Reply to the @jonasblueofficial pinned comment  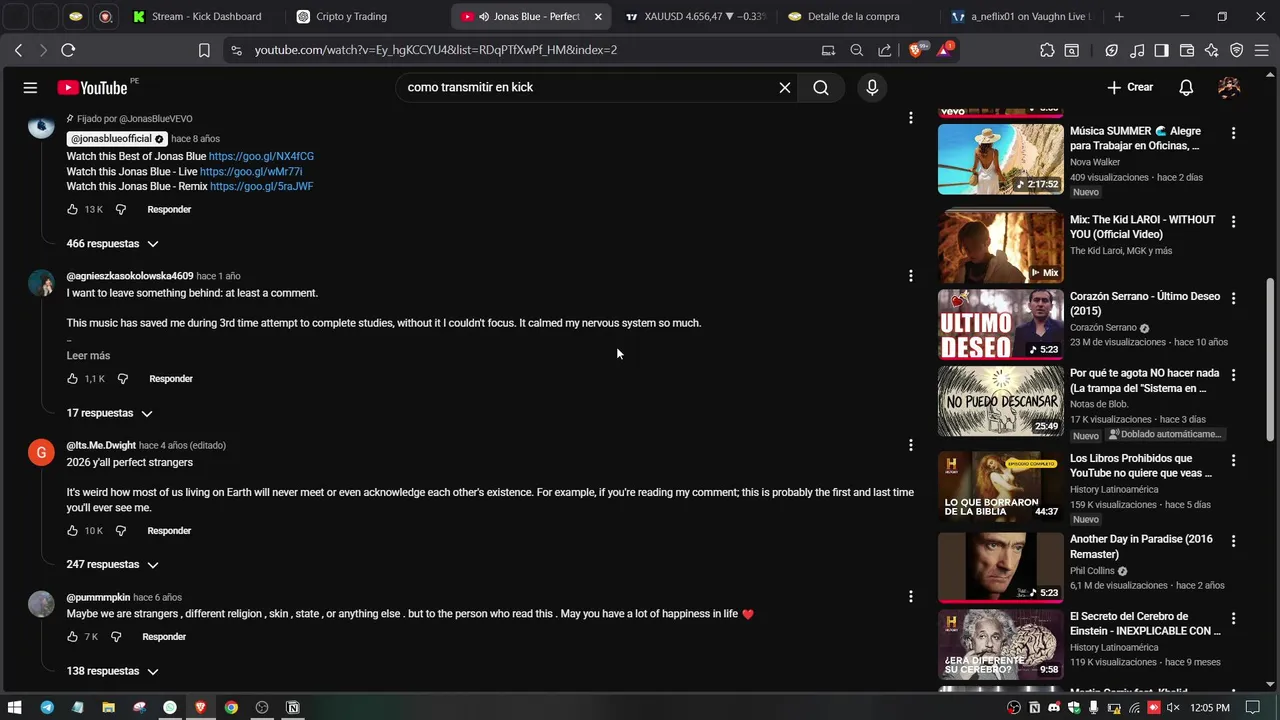coord(169,209)
